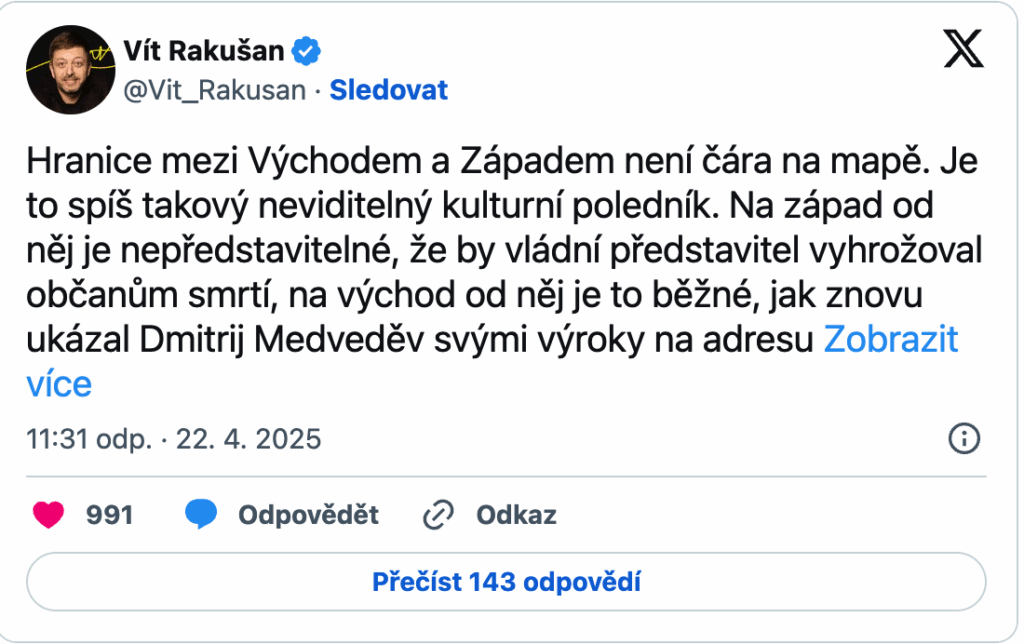Click the Vít Rakušan display name

point(203,50)
